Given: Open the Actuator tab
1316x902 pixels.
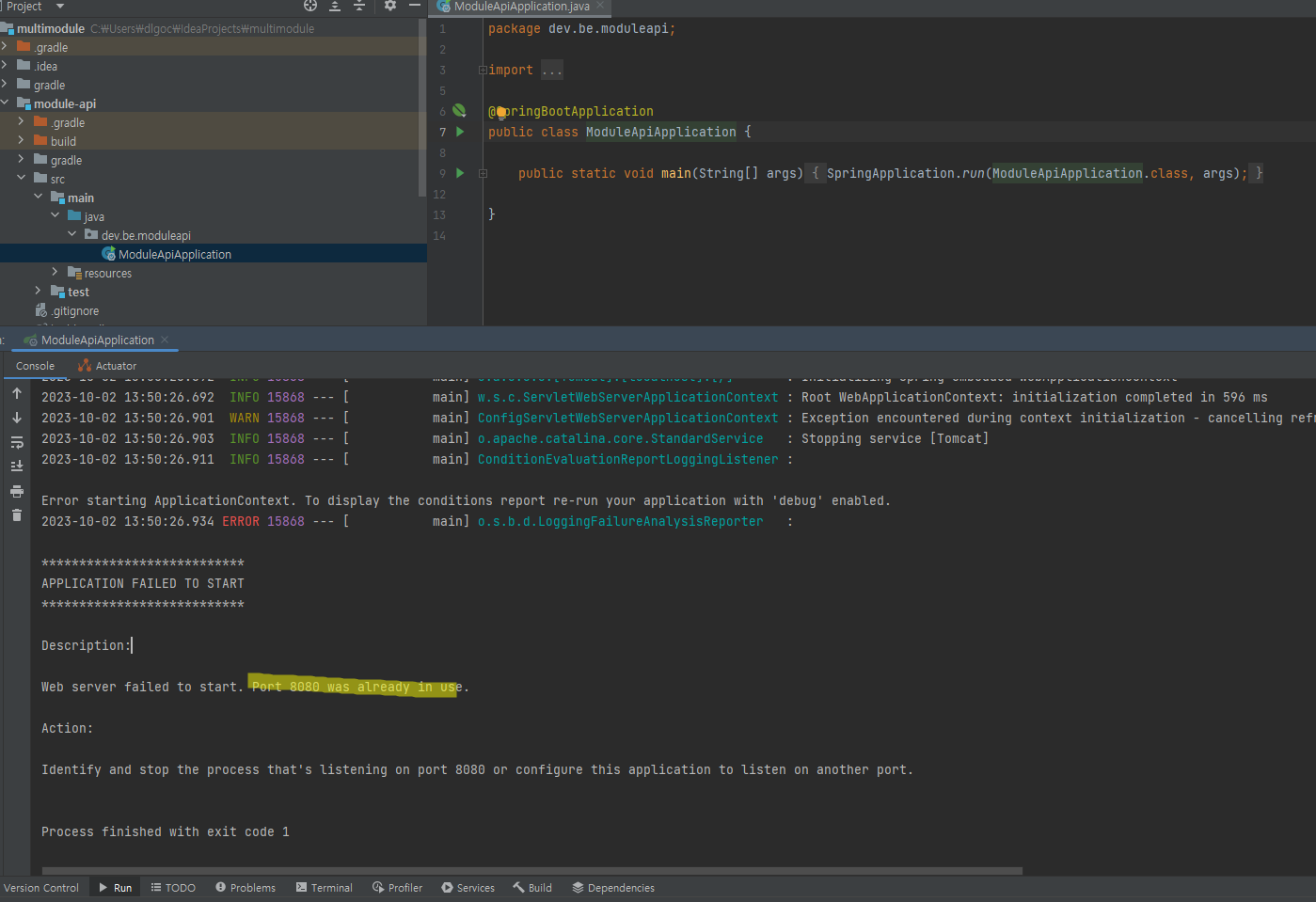Looking at the screenshot, I should point(107,366).
